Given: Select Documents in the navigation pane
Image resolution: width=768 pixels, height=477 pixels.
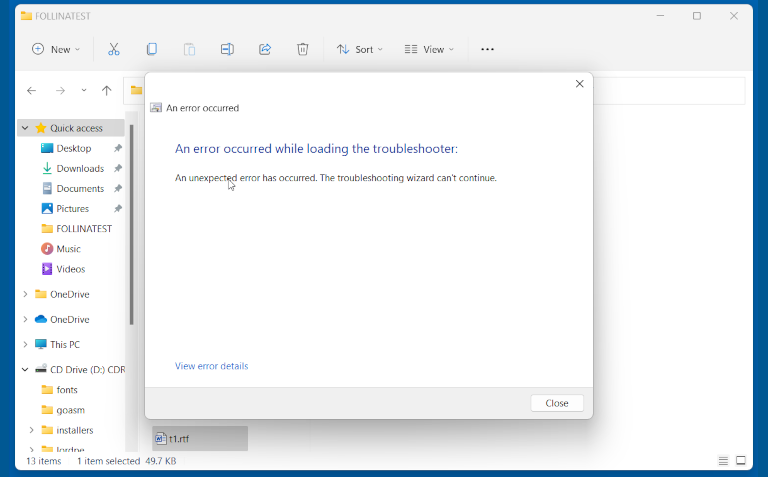Looking at the screenshot, I should click(x=80, y=188).
